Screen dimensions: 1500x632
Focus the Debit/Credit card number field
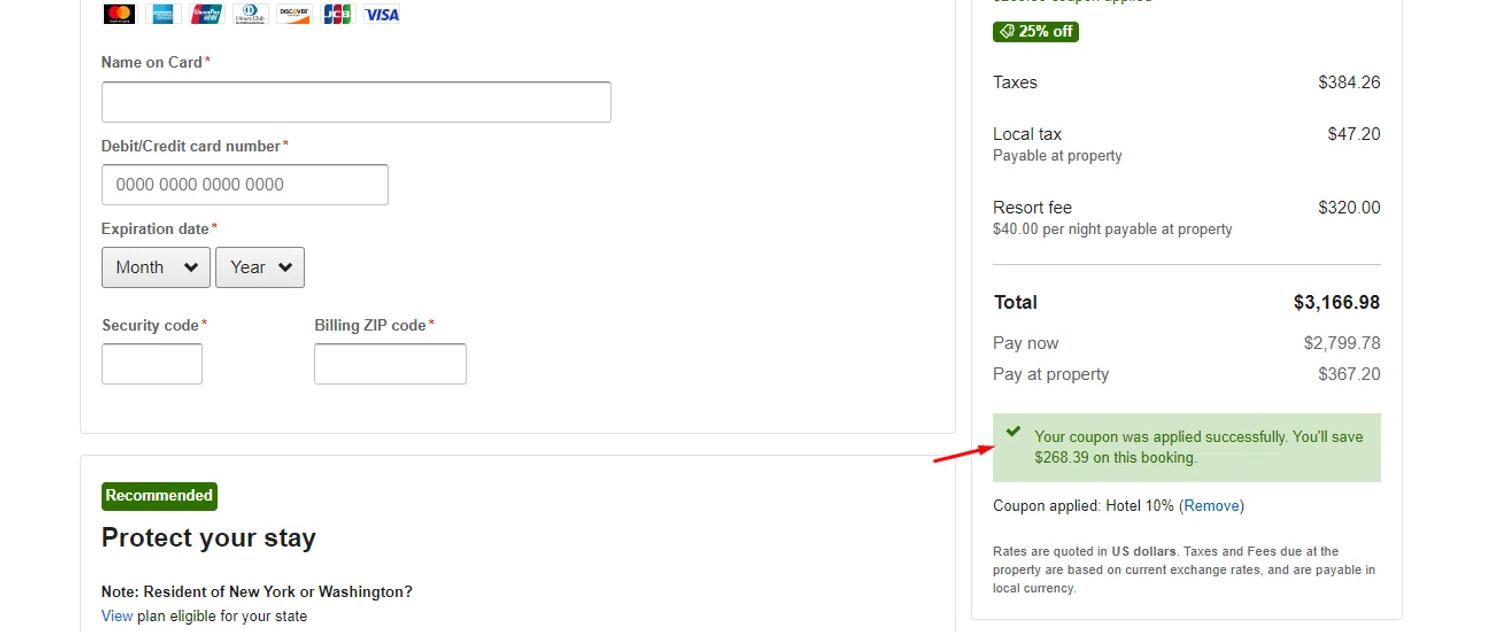pos(245,185)
